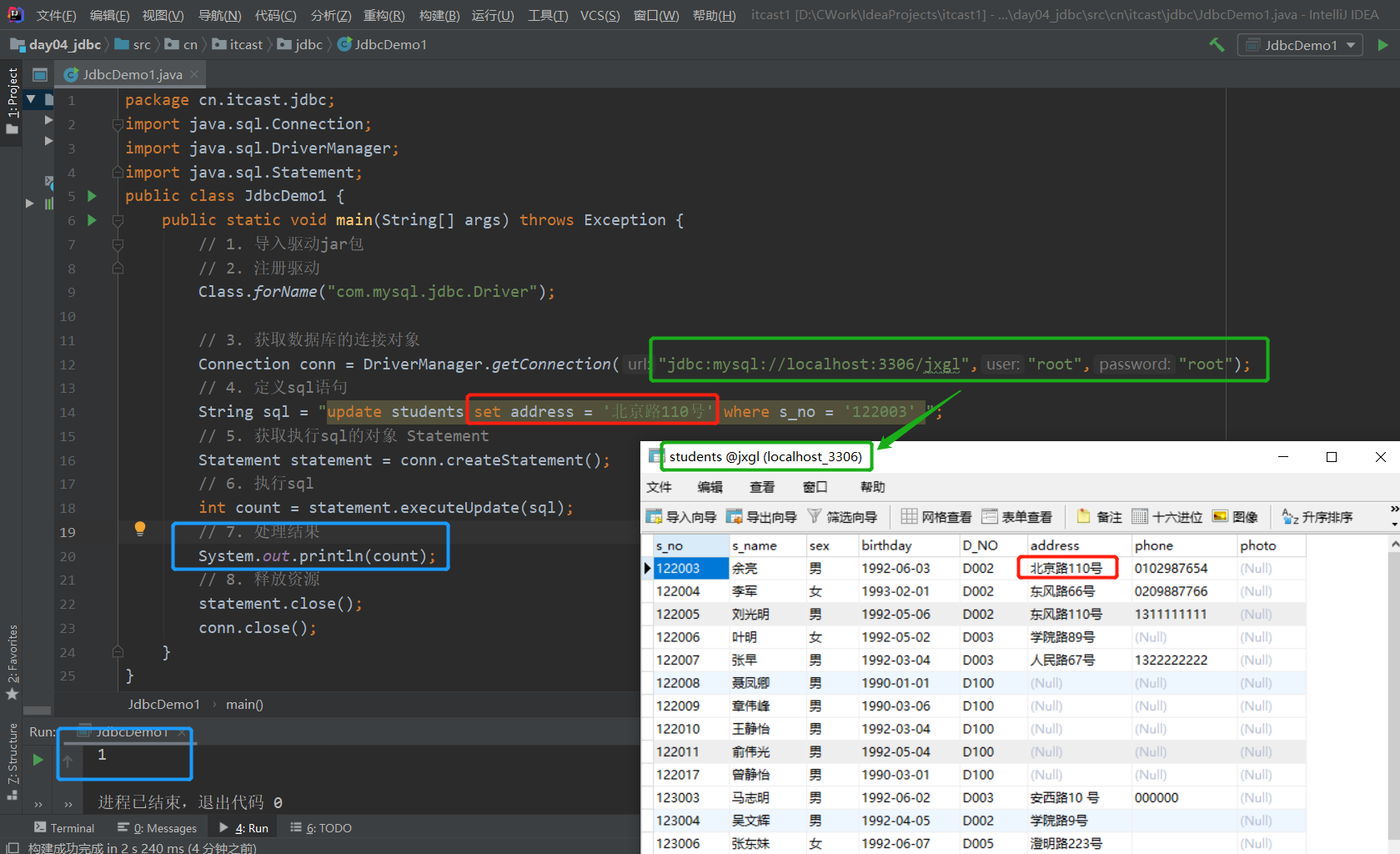Image resolution: width=1400 pixels, height=854 pixels.
Task: Switch to the 4: Run tool window
Action: point(243,828)
